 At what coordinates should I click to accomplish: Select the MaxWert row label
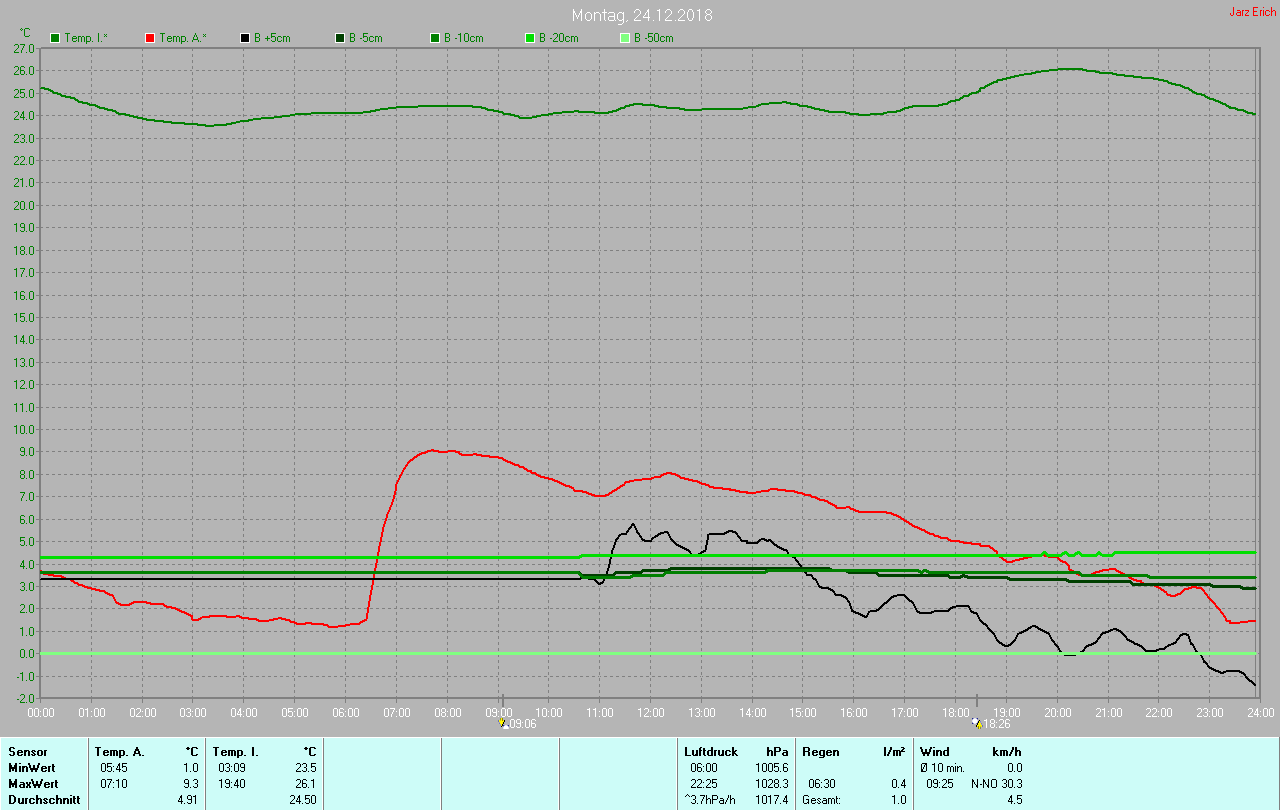pyautogui.click(x=32, y=783)
